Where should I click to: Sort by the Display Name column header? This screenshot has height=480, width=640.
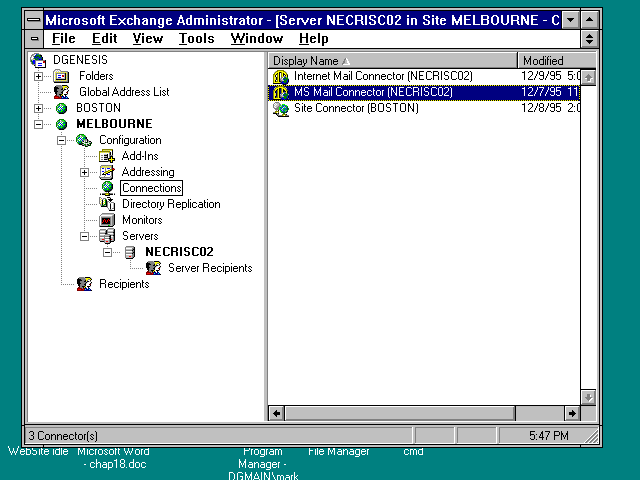point(393,61)
